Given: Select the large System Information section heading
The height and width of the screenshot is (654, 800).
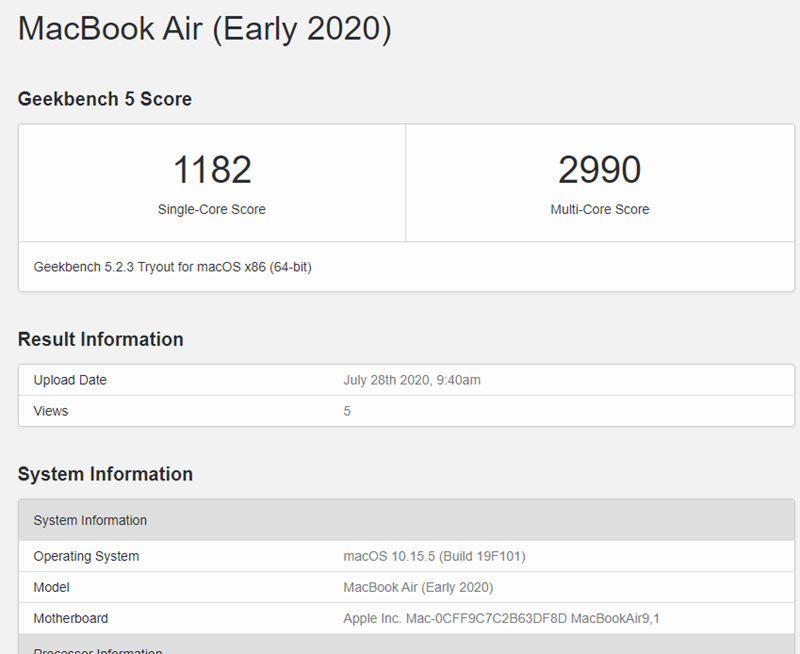Looking at the screenshot, I should coord(105,474).
